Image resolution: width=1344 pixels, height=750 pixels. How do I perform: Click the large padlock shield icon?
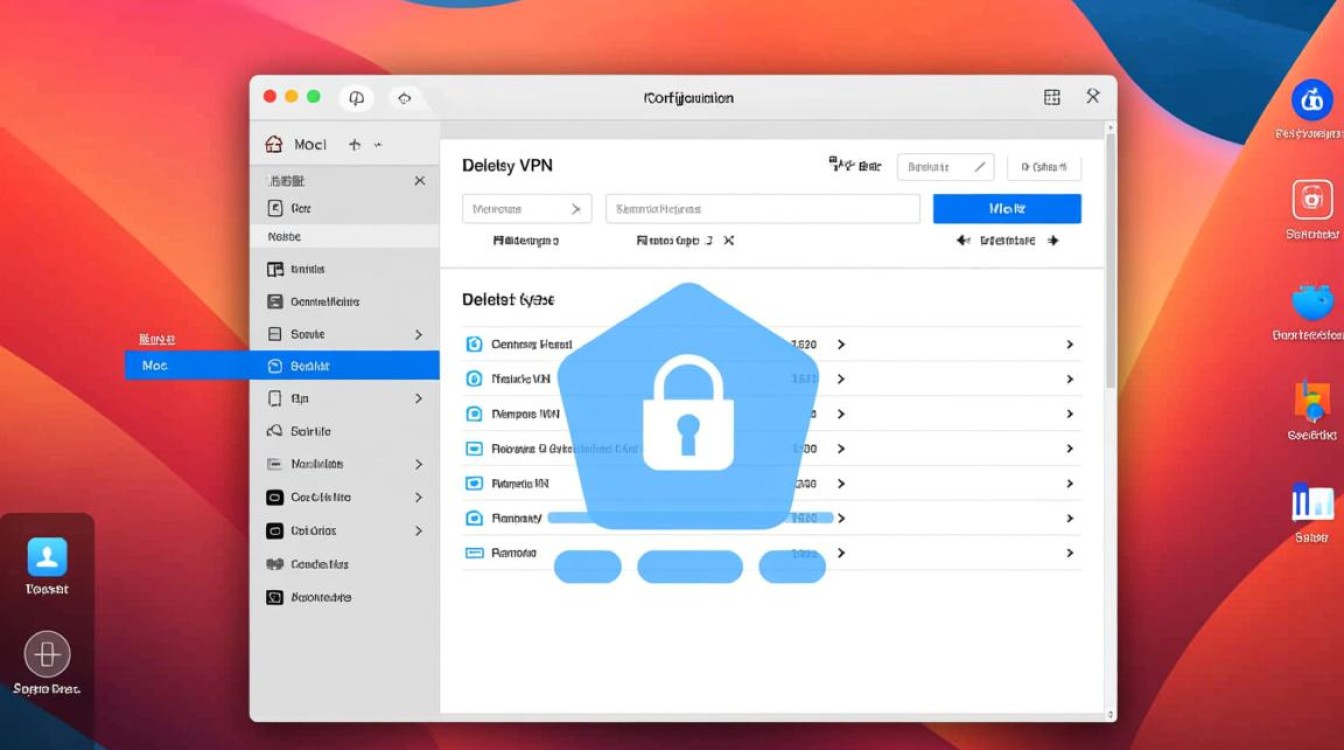[x=688, y=410]
